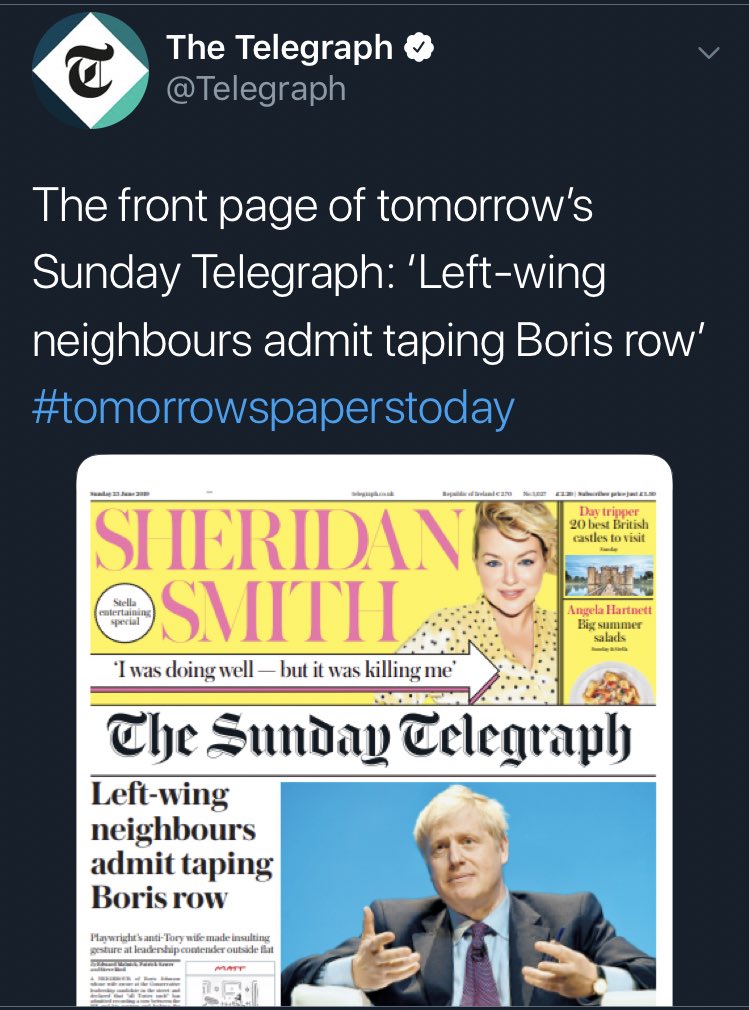The height and width of the screenshot is (1010, 749).
Task: Tap the Matt cartoon on the front page
Action: pos(230,984)
